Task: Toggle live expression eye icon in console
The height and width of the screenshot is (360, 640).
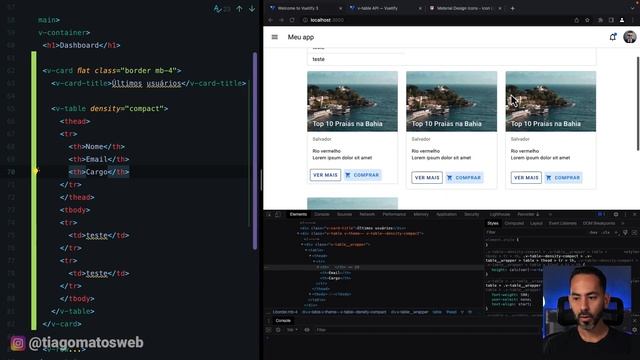Action: tap(307, 330)
